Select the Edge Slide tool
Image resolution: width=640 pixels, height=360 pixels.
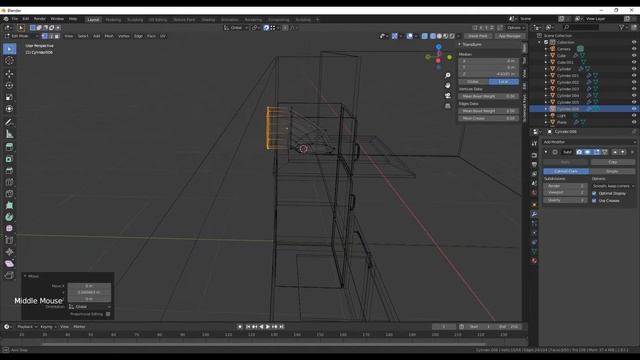[x=9, y=240]
